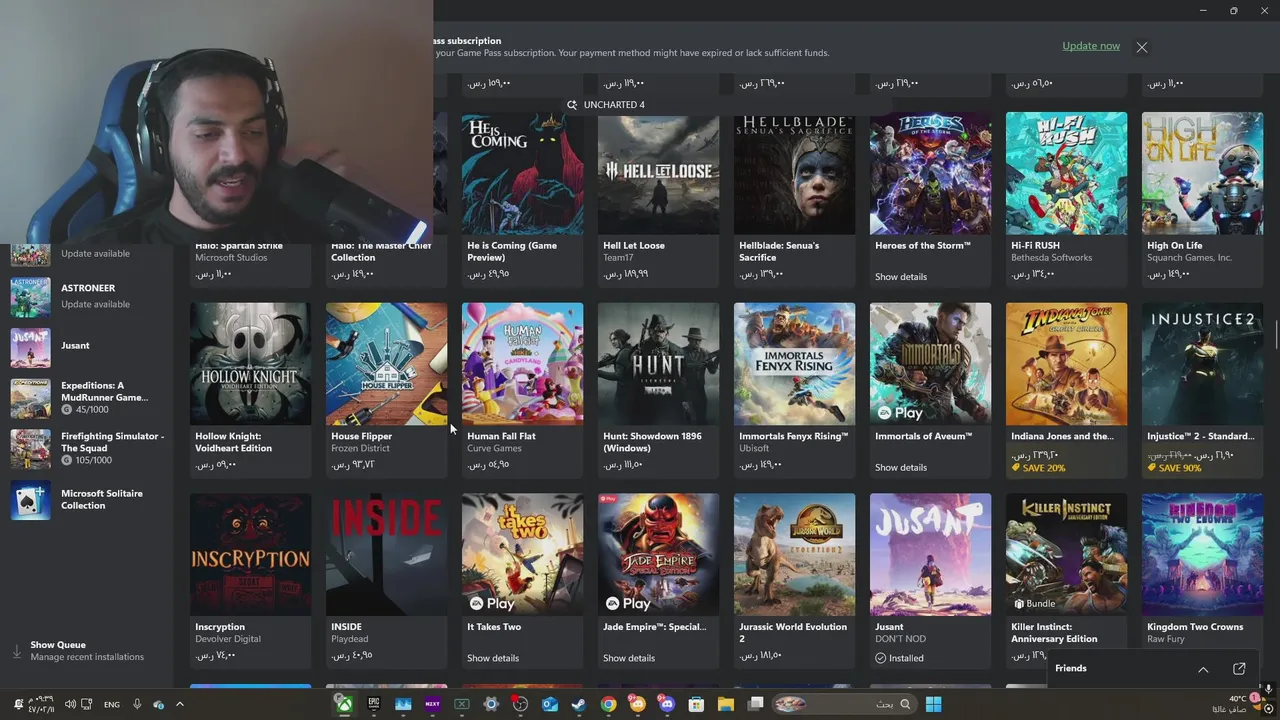Click the ENG language indicator in the tray
1280x720 pixels.
click(x=112, y=705)
